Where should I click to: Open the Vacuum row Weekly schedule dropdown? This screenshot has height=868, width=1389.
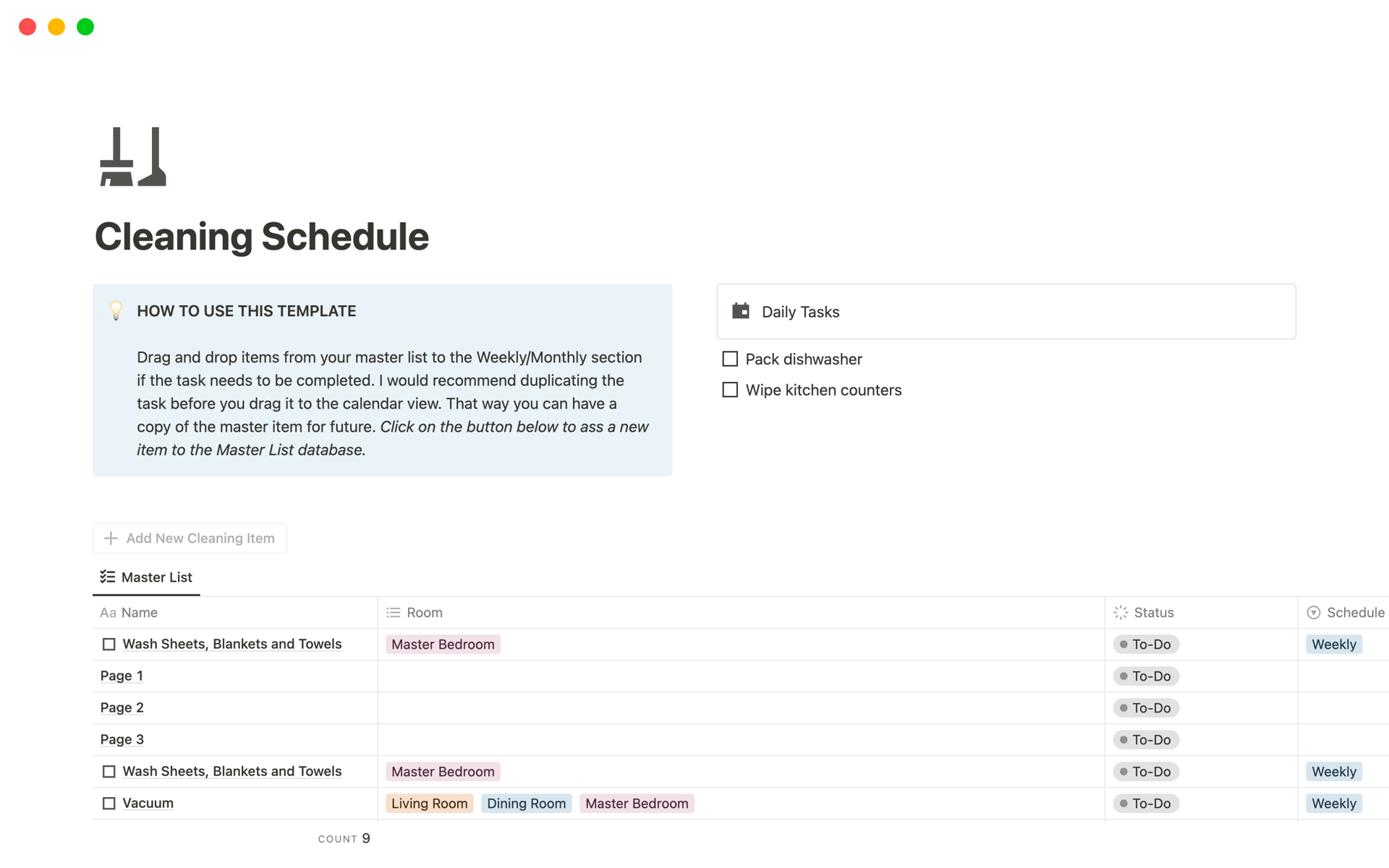tap(1333, 803)
